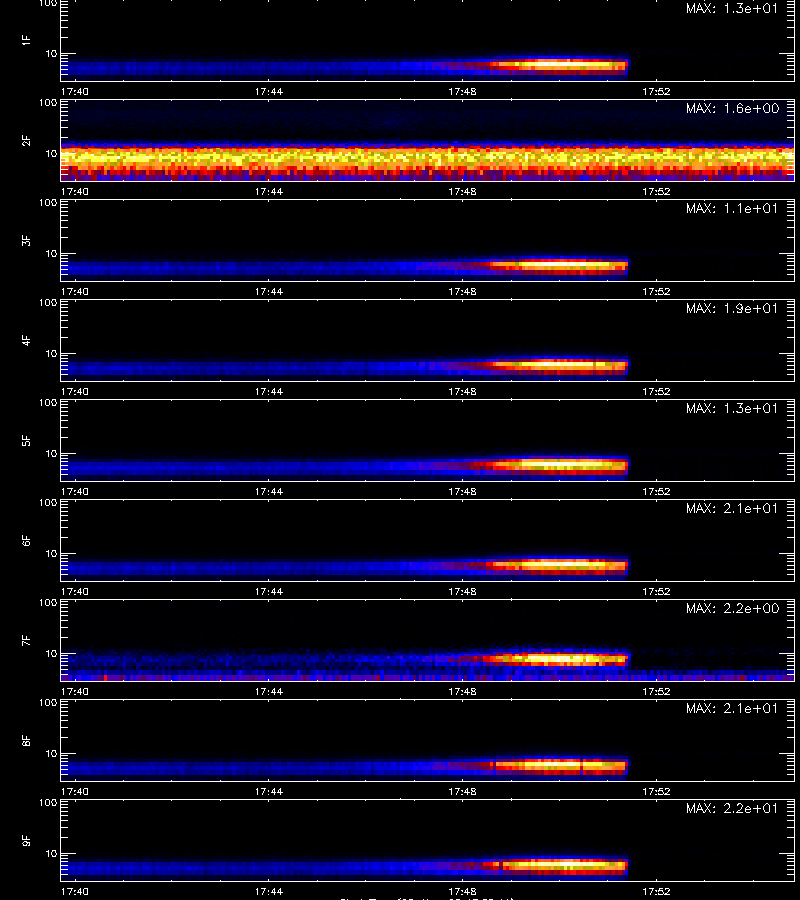Click the 10 y-axis tick label in panel 2F

[x=51, y=153]
